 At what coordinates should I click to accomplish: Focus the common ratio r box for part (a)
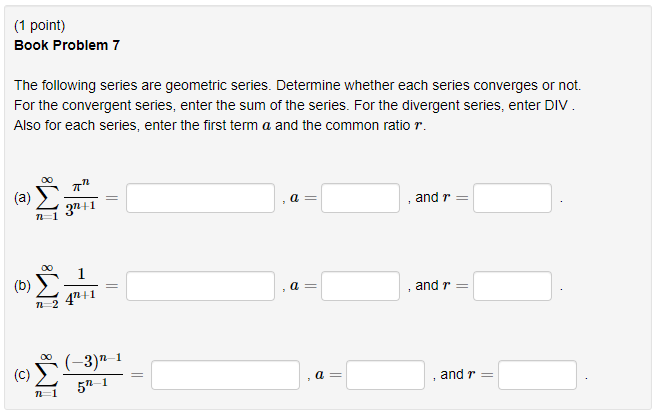[512, 198]
